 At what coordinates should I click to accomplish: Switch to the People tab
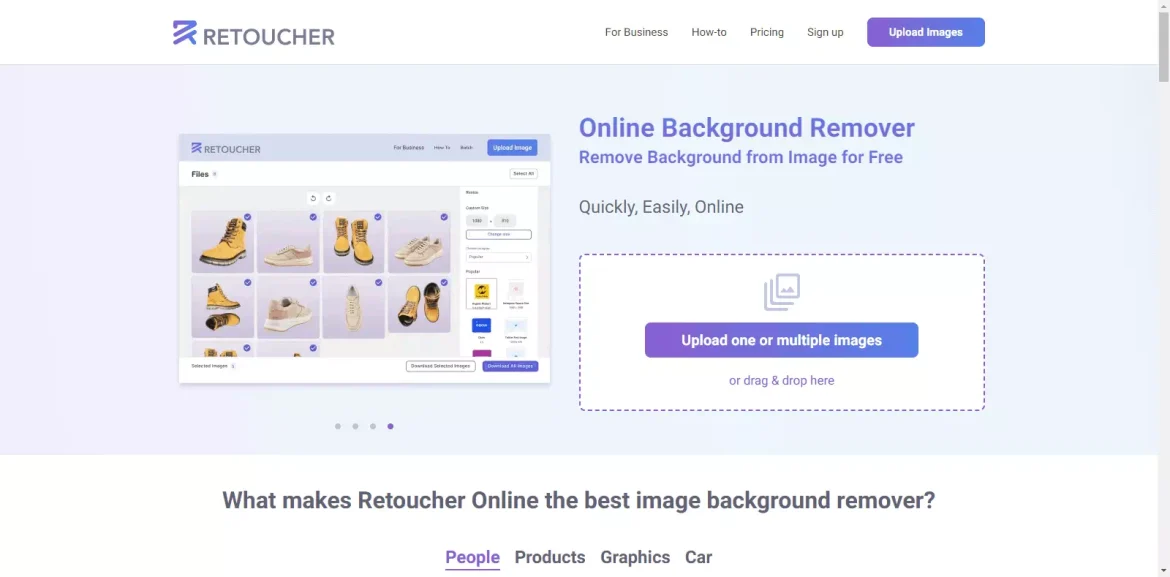472,558
